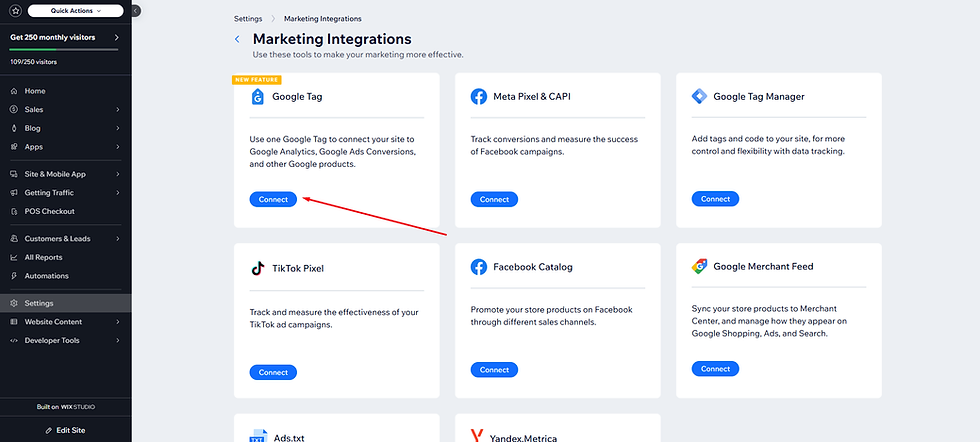This screenshot has width=980, height=442.
Task: Click the TikTok Pixel card title
Action: coord(298,269)
